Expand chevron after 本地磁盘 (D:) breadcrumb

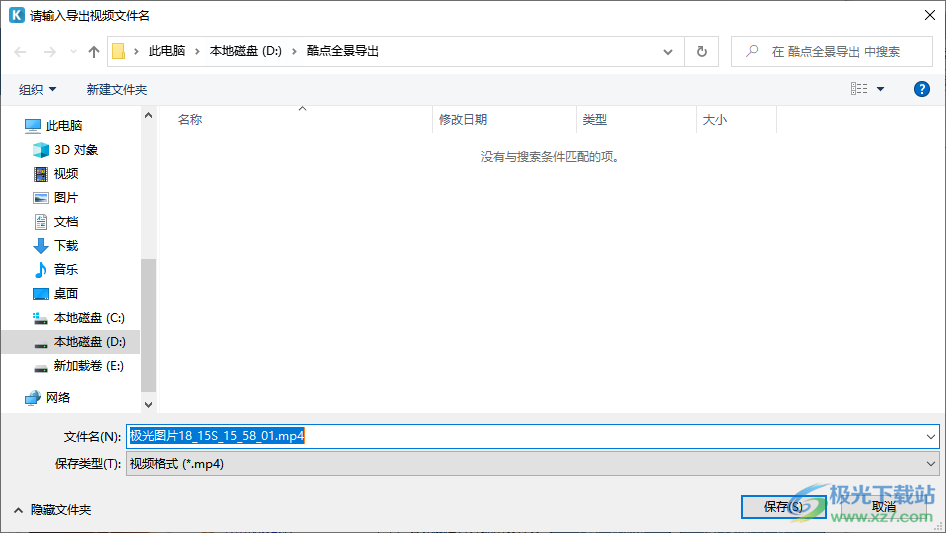[294, 51]
